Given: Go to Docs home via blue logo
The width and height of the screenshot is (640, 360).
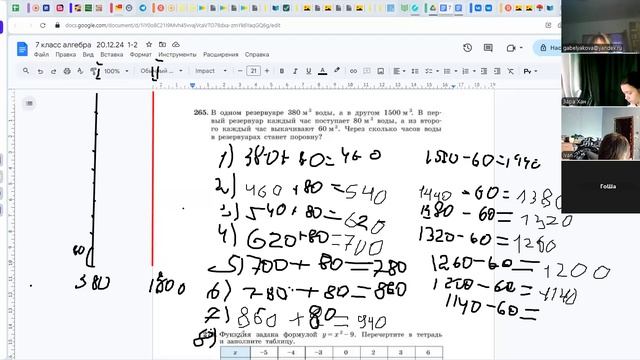Looking at the screenshot, I should point(22,49).
